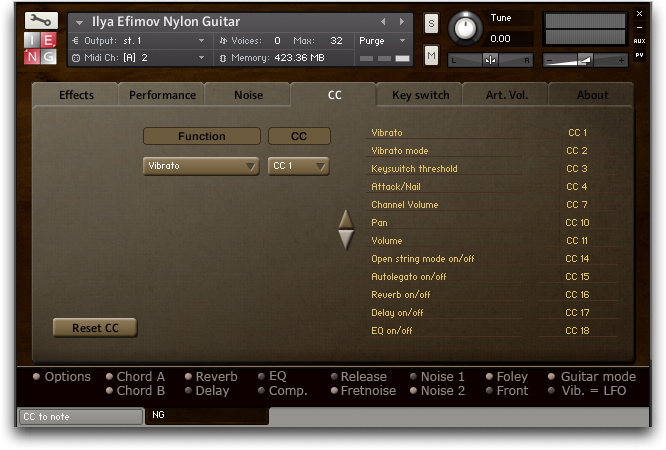Image resolution: width=666 pixels, height=450 pixels.
Task: Toggle the Options indicator
Action: (x=37, y=376)
